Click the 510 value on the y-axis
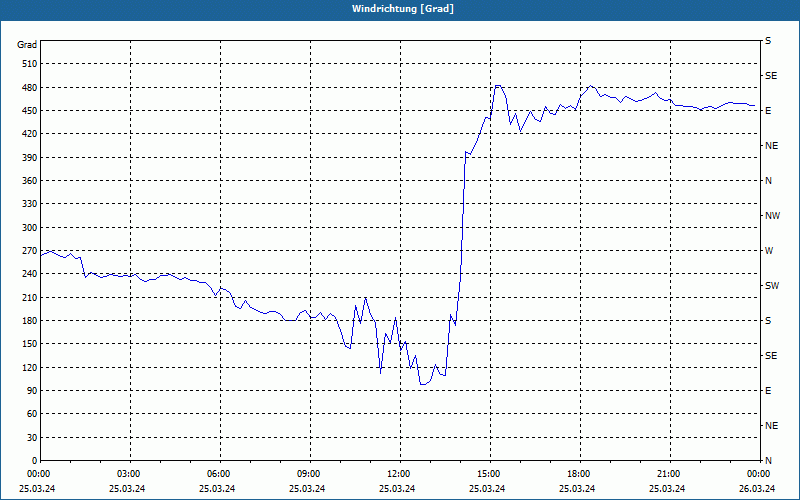This screenshot has width=800, height=500. click(30, 64)
